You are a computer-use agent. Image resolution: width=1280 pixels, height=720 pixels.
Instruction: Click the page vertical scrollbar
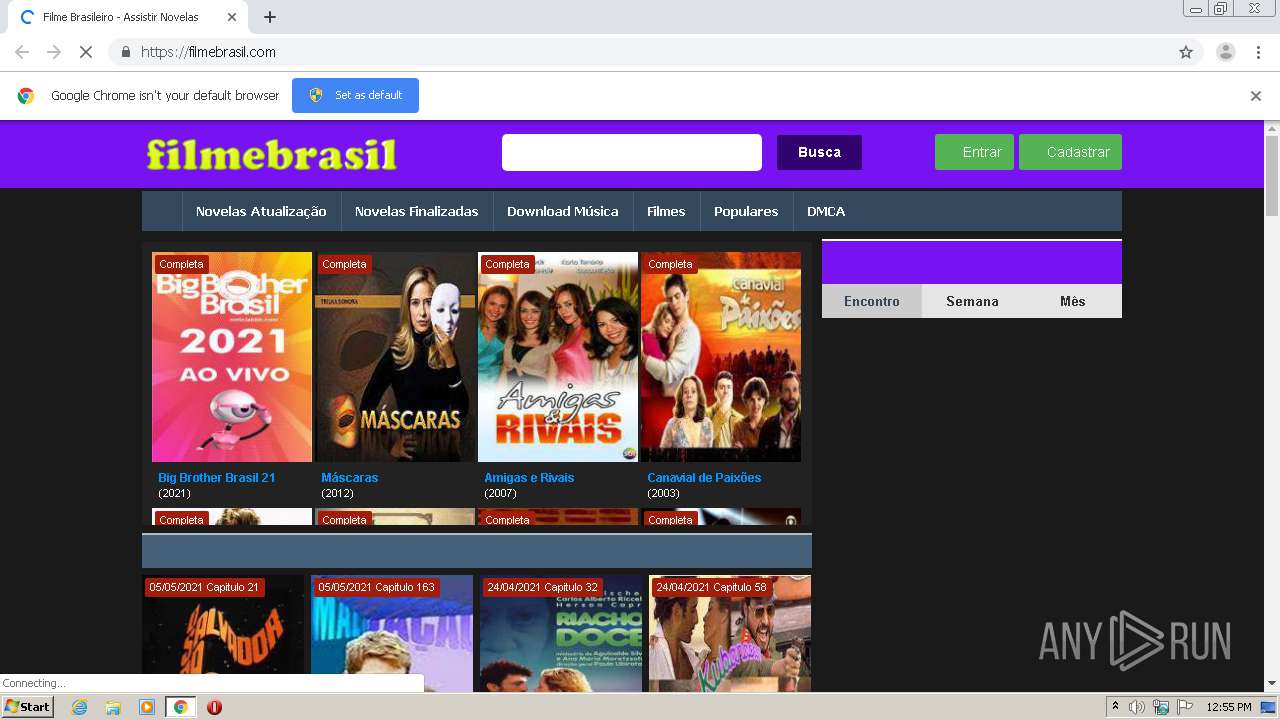(1272, 176)
